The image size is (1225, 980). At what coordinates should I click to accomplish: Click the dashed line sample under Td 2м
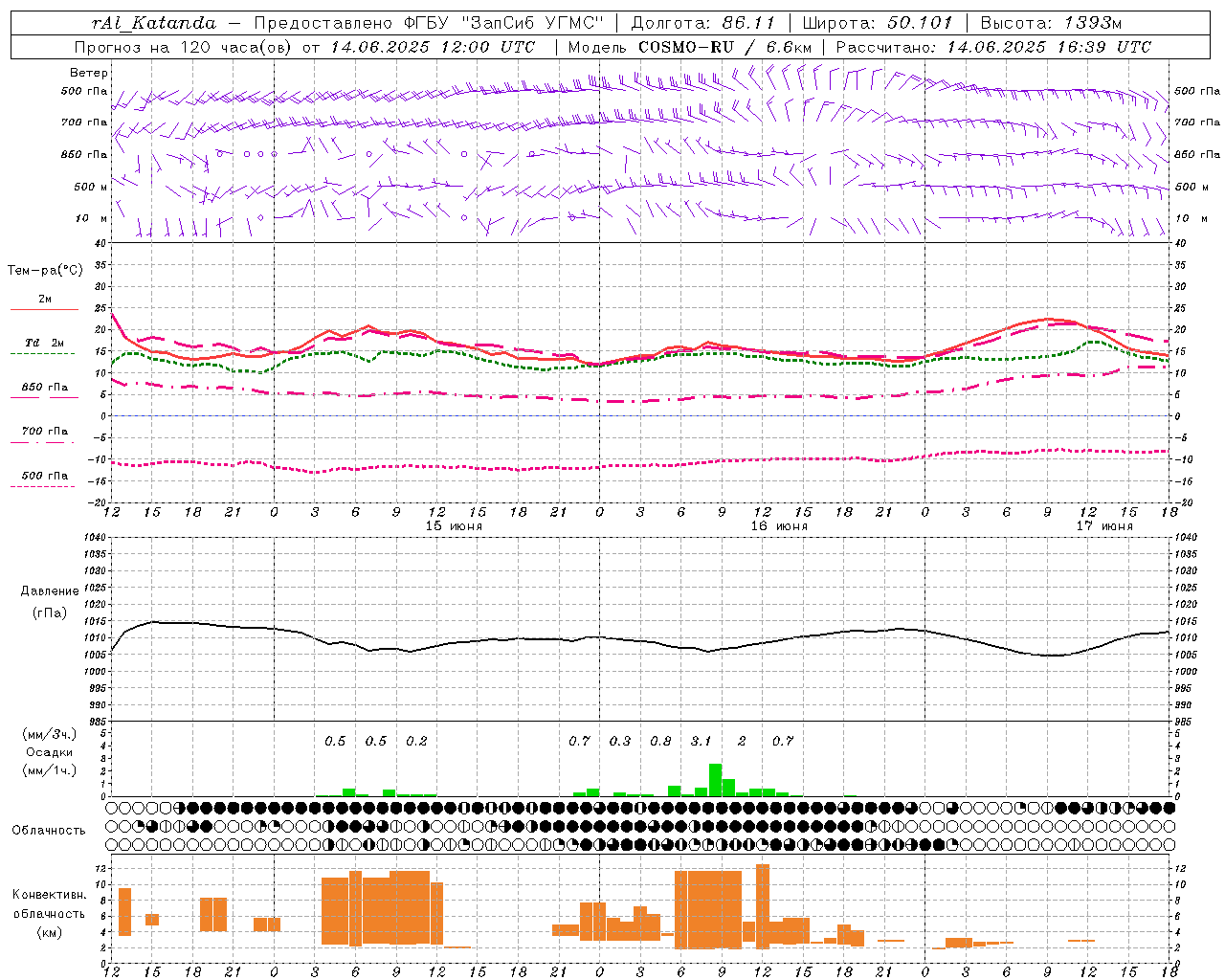(42, 353)
